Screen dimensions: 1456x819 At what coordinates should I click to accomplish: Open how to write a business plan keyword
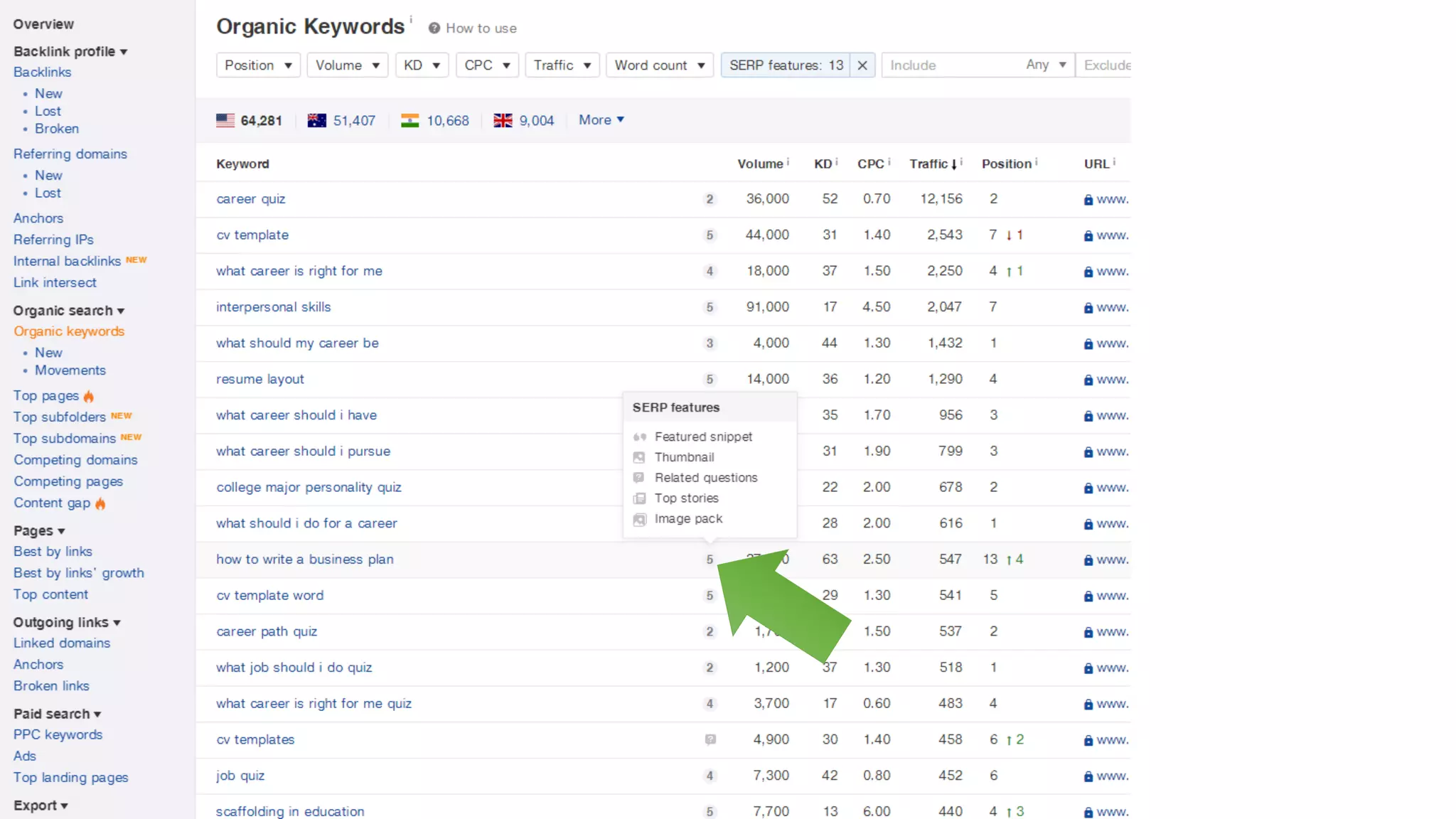pyautogui.click(x=304, y=560)
